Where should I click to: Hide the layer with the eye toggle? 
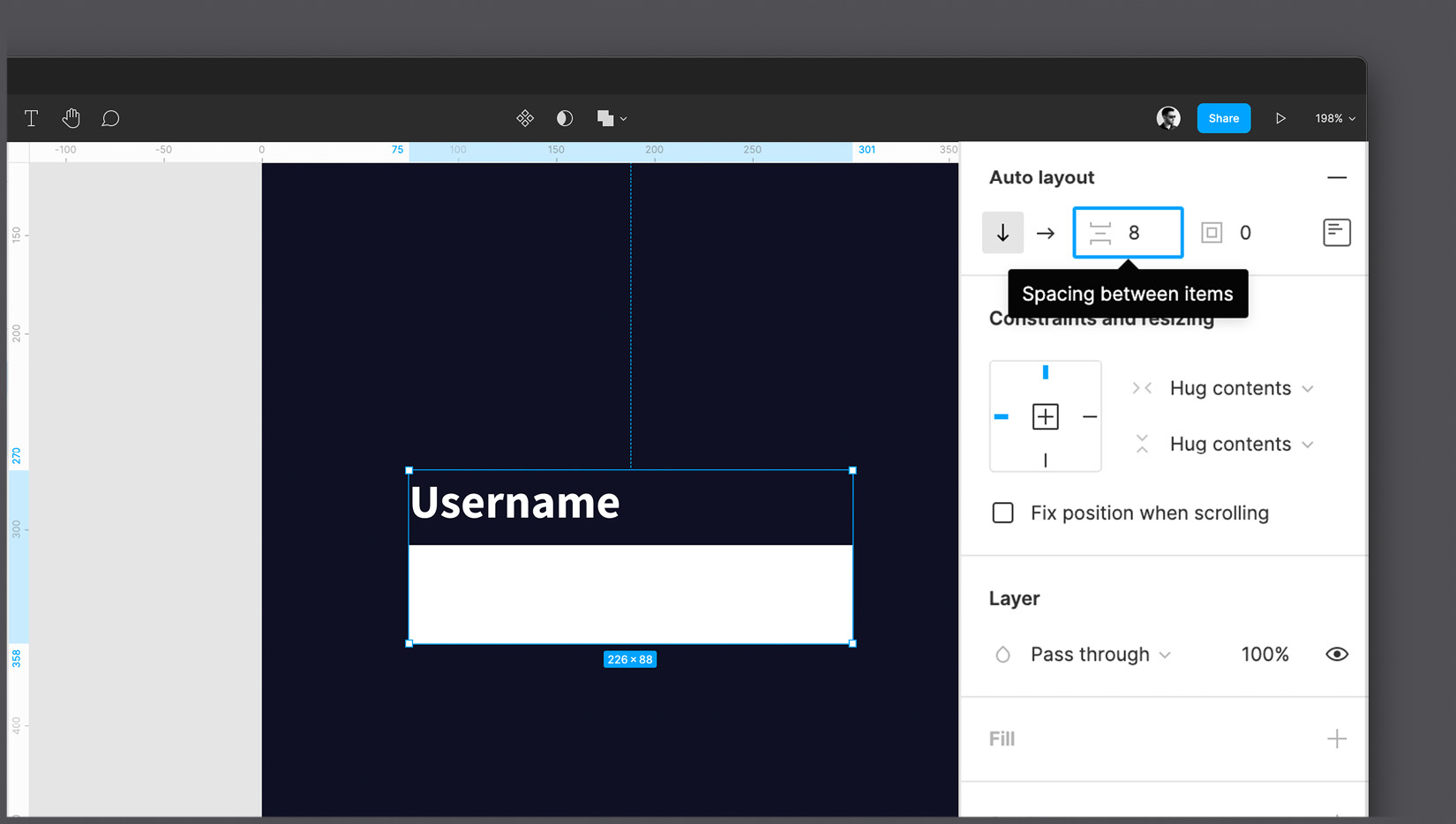pyautogui.click(x=1337, y=654)
